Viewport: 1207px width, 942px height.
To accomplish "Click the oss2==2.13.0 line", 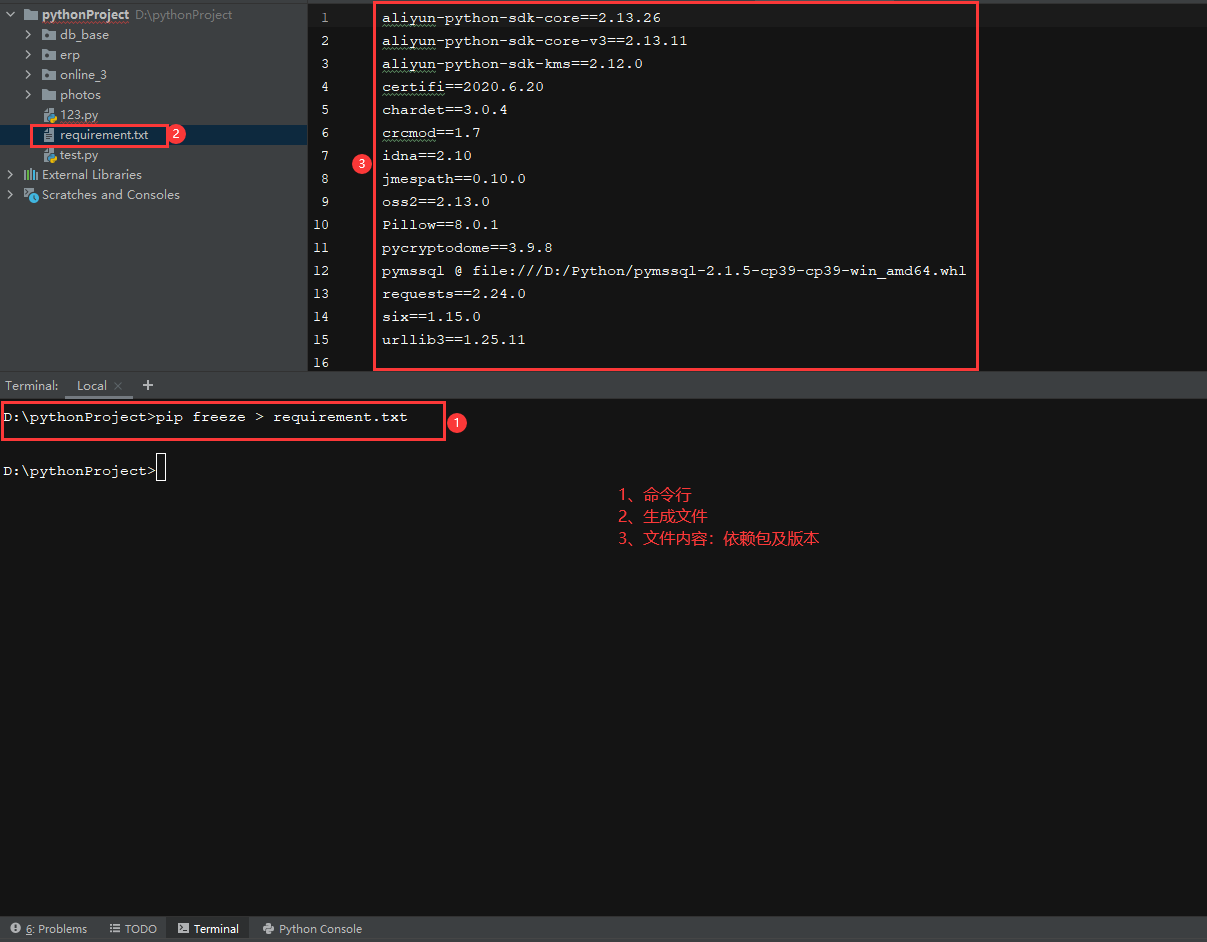I will pyautogui.click(x=436, y=202).
